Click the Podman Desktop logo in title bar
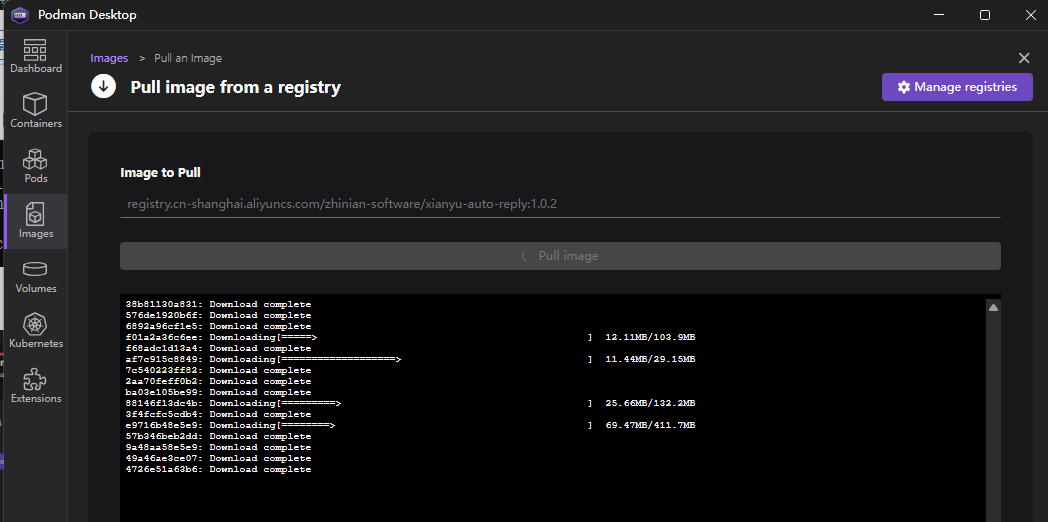This screenshot has height=522, width=1048. (x=19, y=15)
